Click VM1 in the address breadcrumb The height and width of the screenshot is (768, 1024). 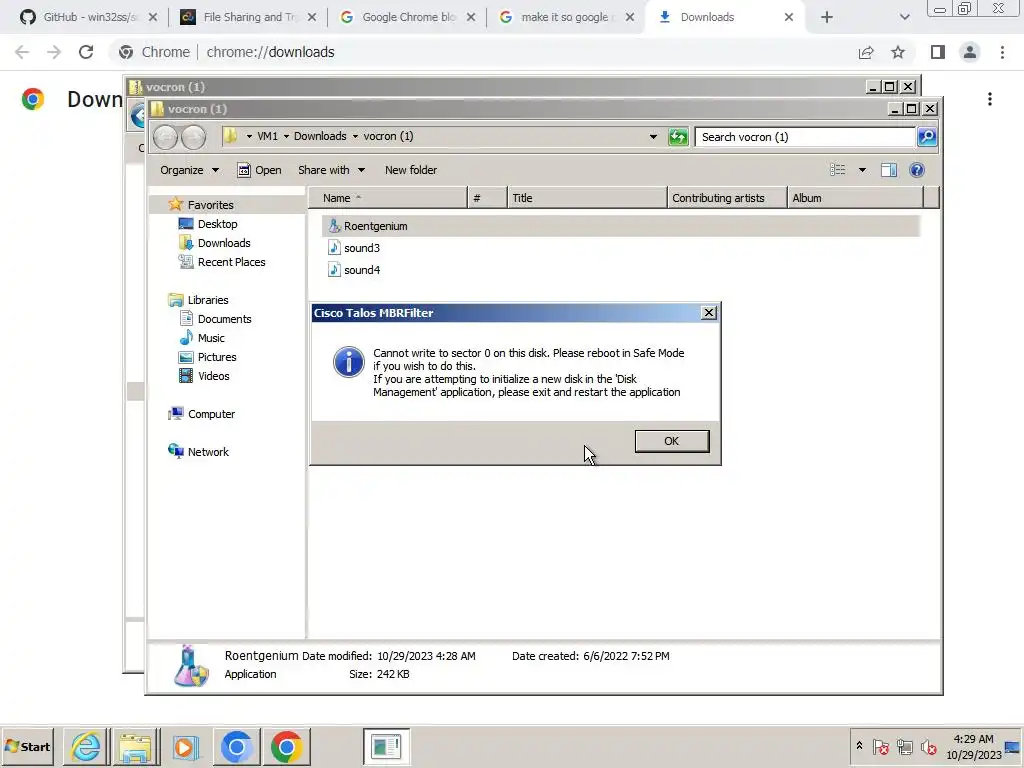point(267,136)
